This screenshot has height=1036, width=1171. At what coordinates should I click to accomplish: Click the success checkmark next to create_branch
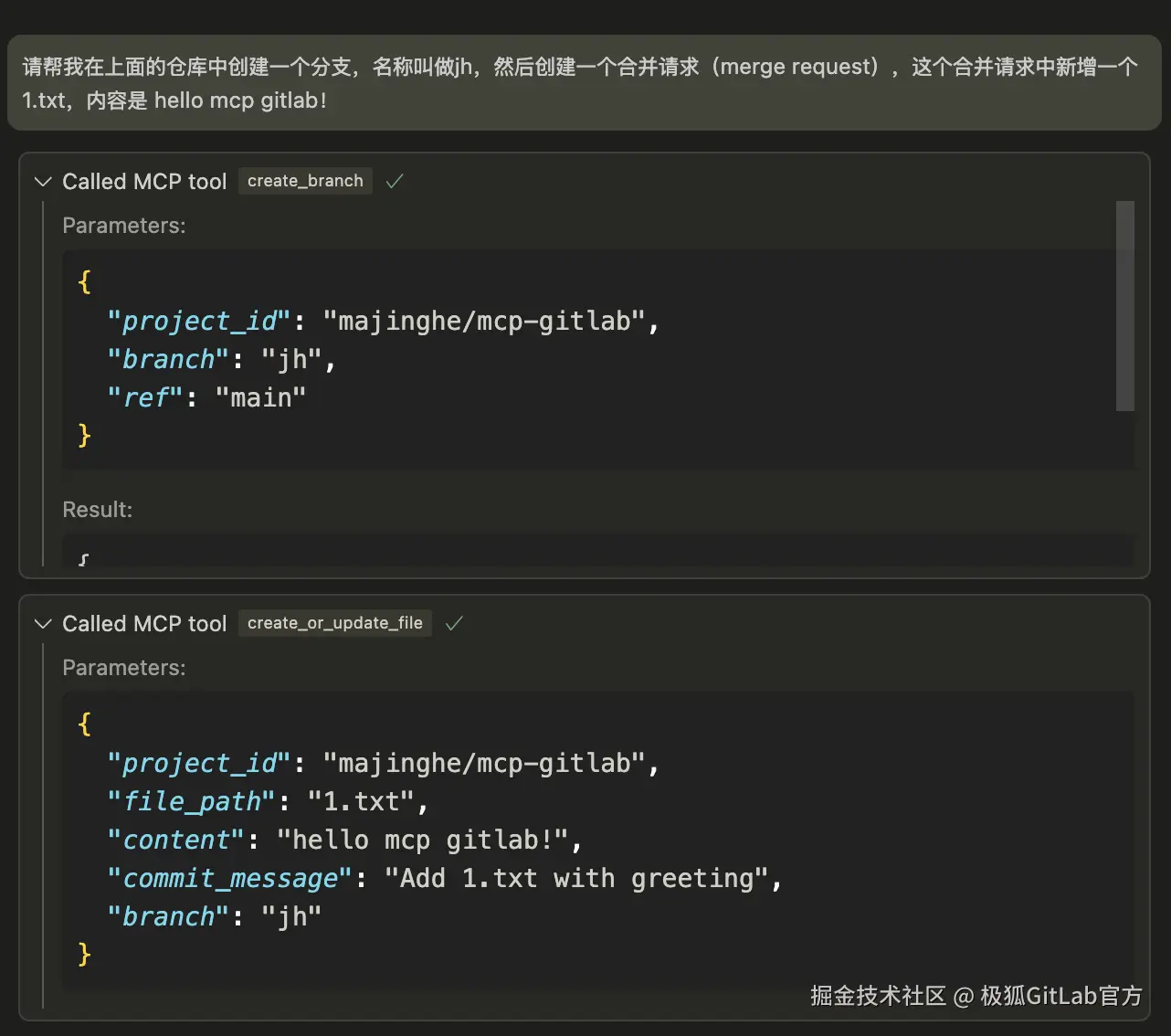(395, 182)
